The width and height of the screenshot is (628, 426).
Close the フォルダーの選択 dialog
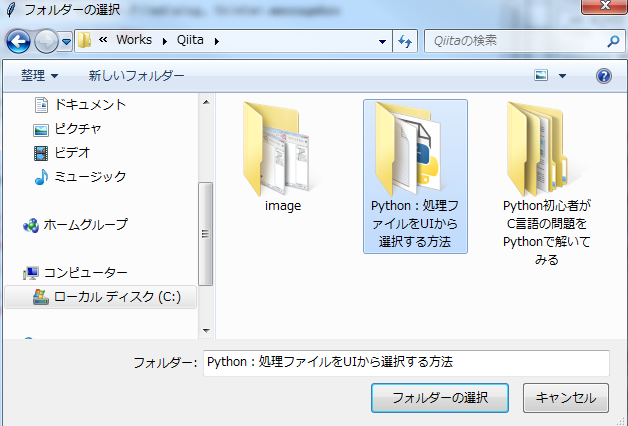[604, 6]
